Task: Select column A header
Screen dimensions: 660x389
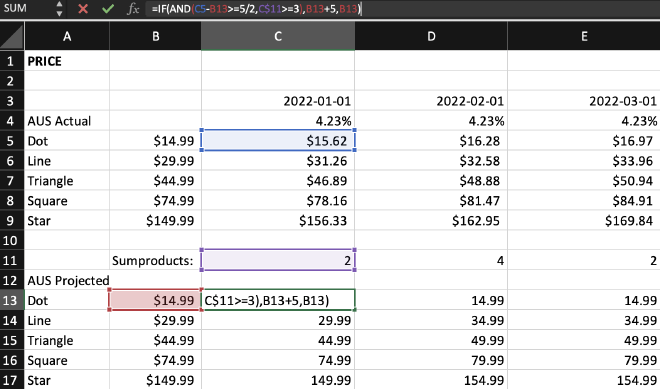Action: point(67,37)
